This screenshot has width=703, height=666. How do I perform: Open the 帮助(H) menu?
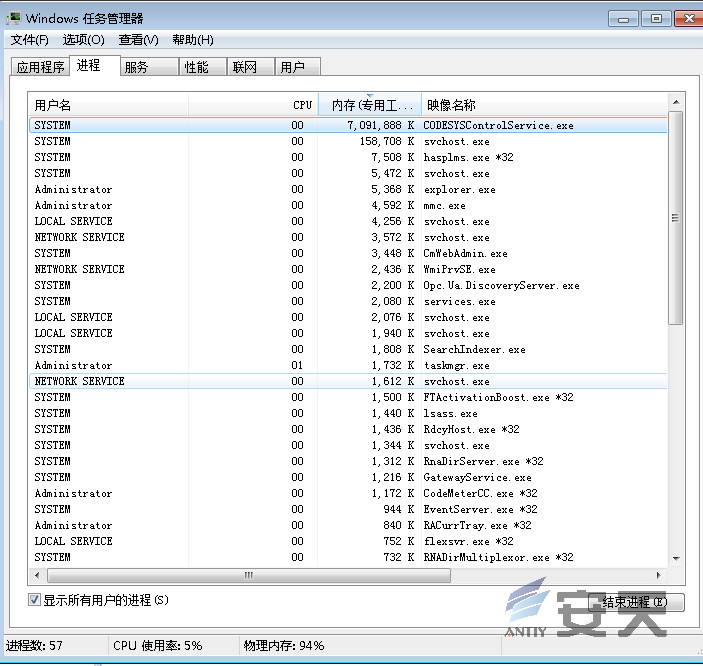193,40
